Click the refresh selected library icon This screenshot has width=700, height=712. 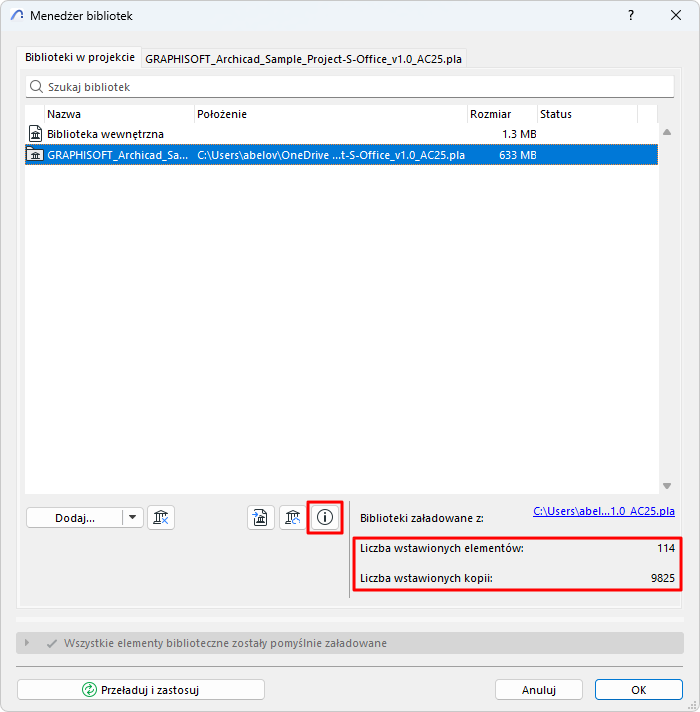(x=292, y=517)
